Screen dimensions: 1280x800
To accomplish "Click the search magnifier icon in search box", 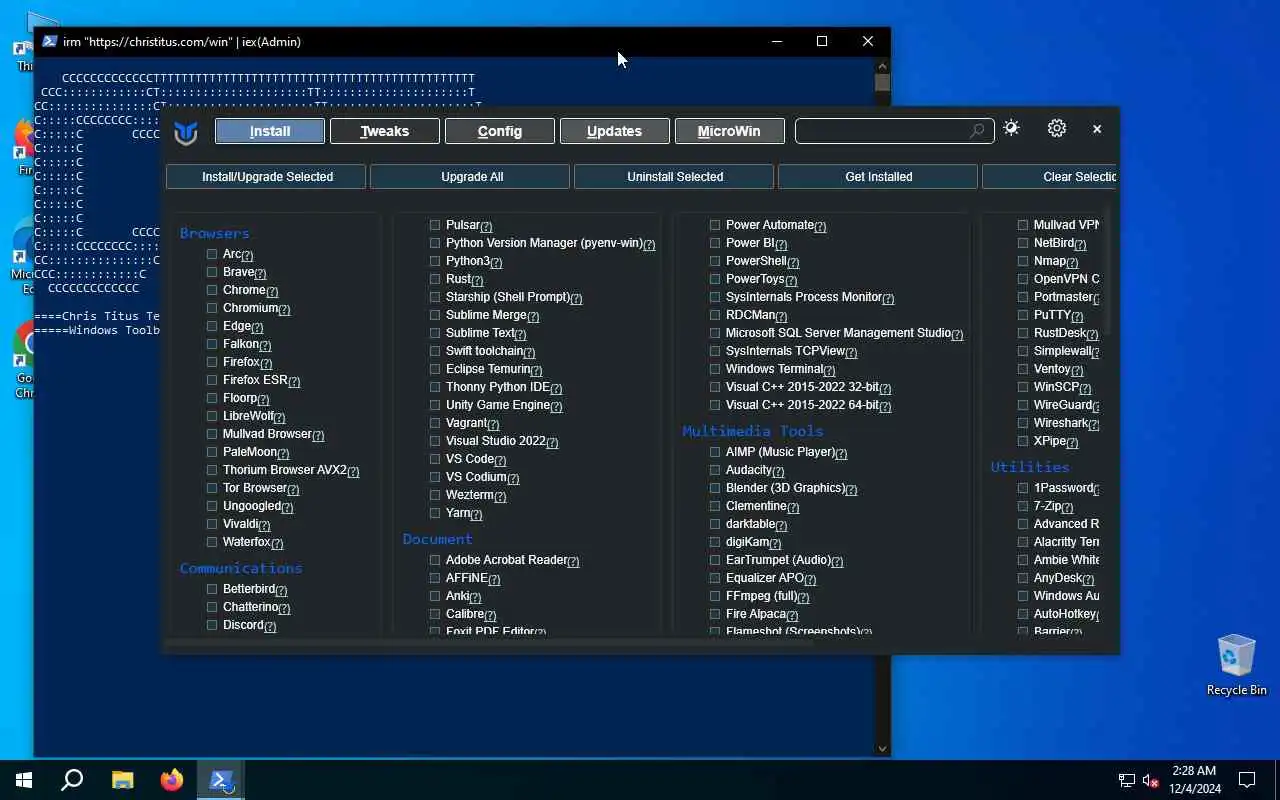I will (x=977, y=131).
